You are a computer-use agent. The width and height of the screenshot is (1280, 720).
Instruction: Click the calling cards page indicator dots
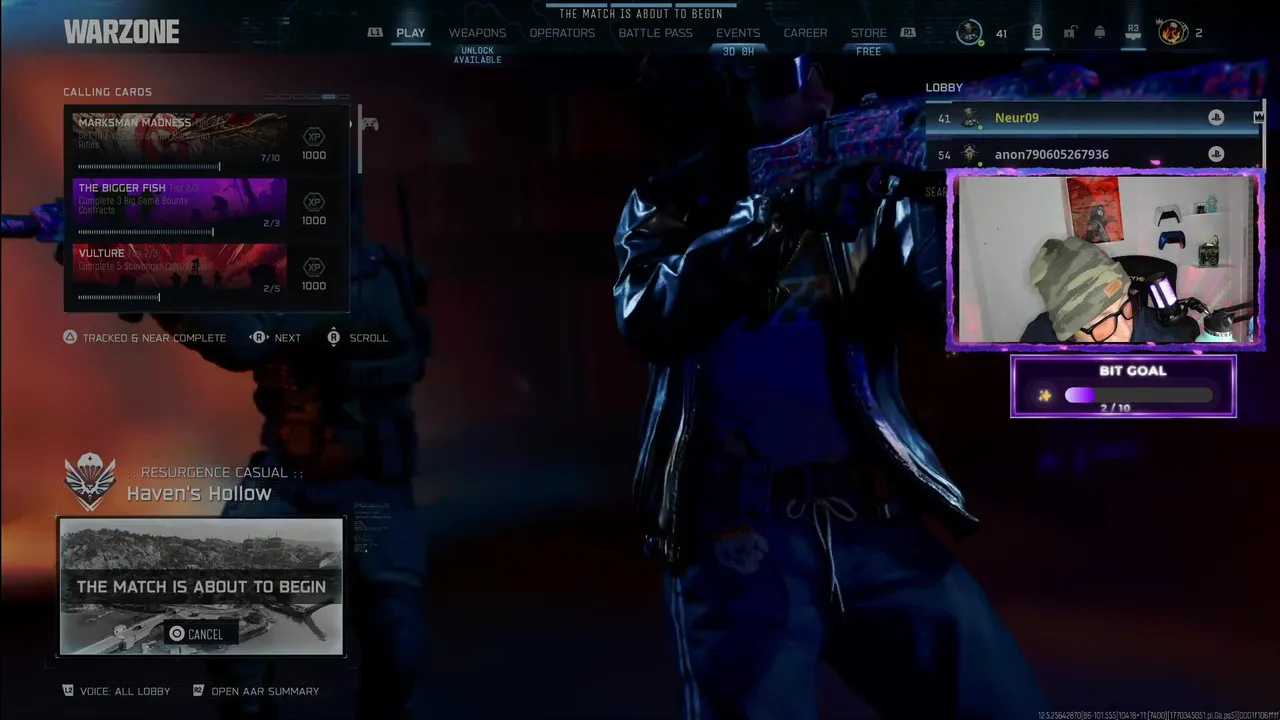click(x=307, y=97)
